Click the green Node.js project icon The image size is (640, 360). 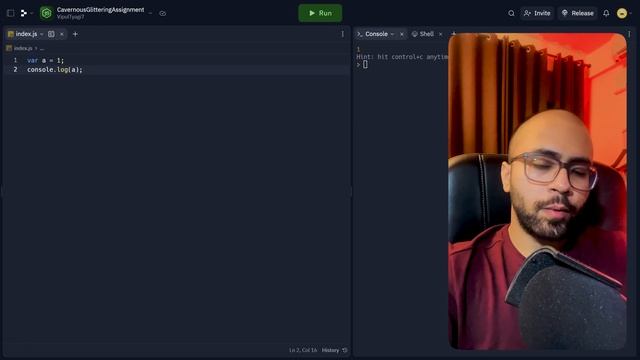[x=47, y=13]
